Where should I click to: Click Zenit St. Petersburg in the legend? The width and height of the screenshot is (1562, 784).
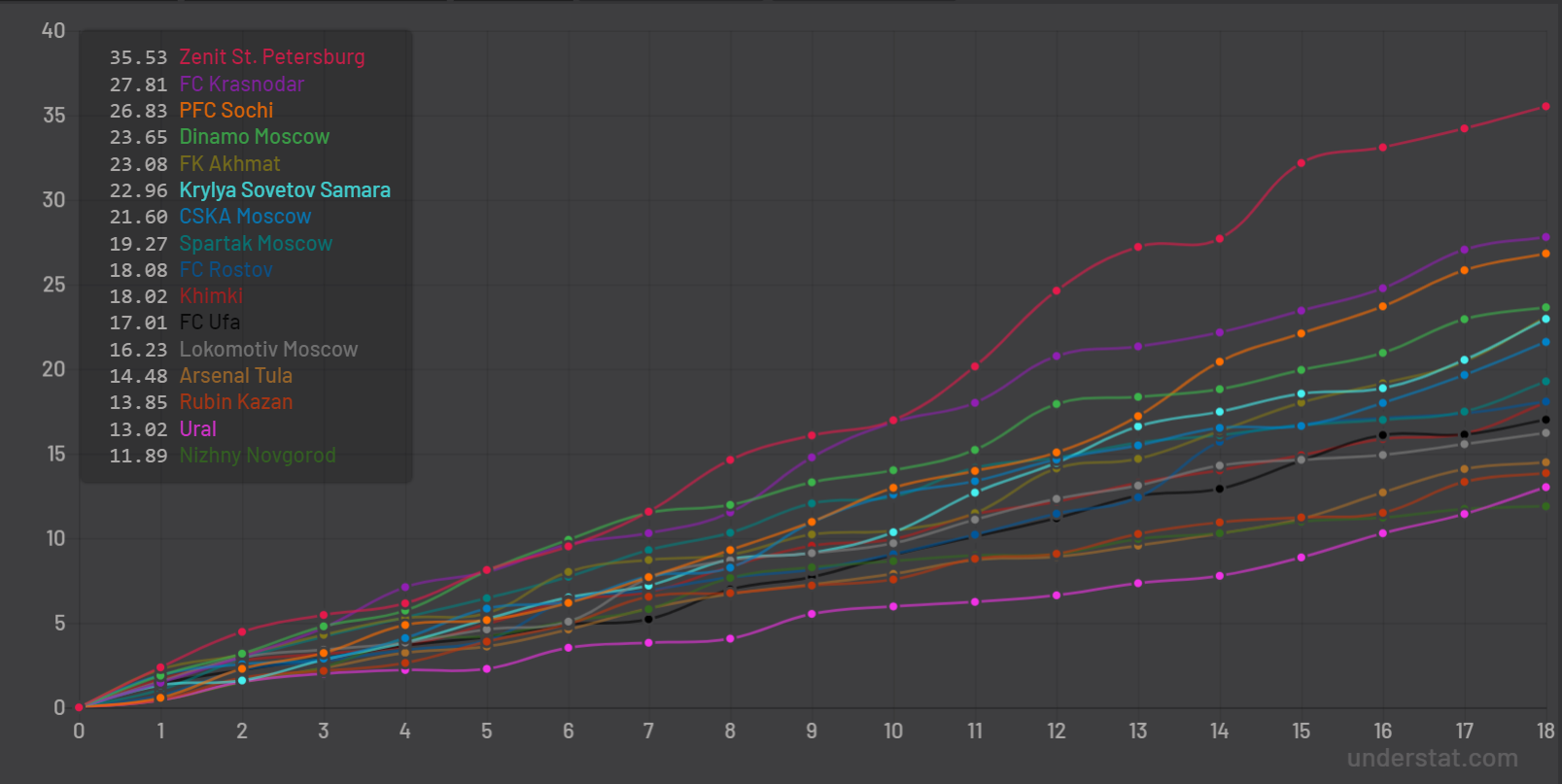(x=271, y=57)
